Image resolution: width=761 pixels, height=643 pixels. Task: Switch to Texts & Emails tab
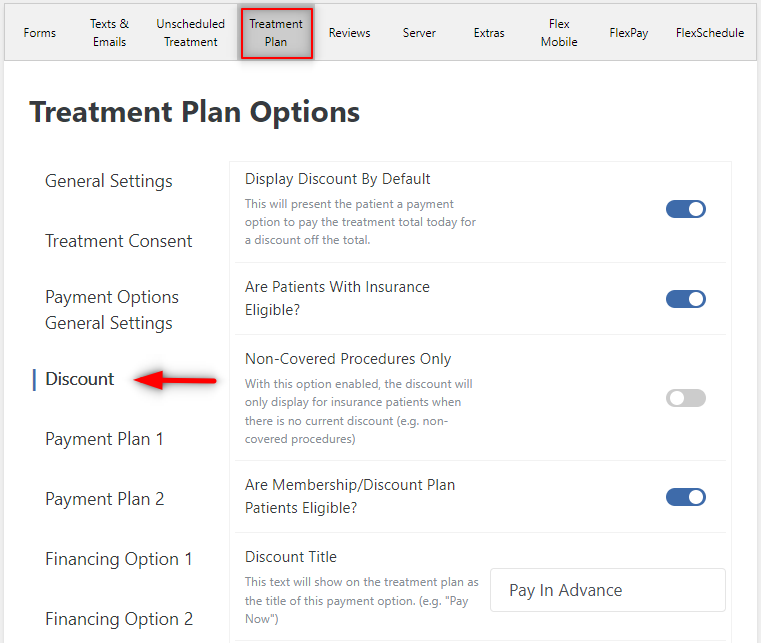(x=109, y=33)
